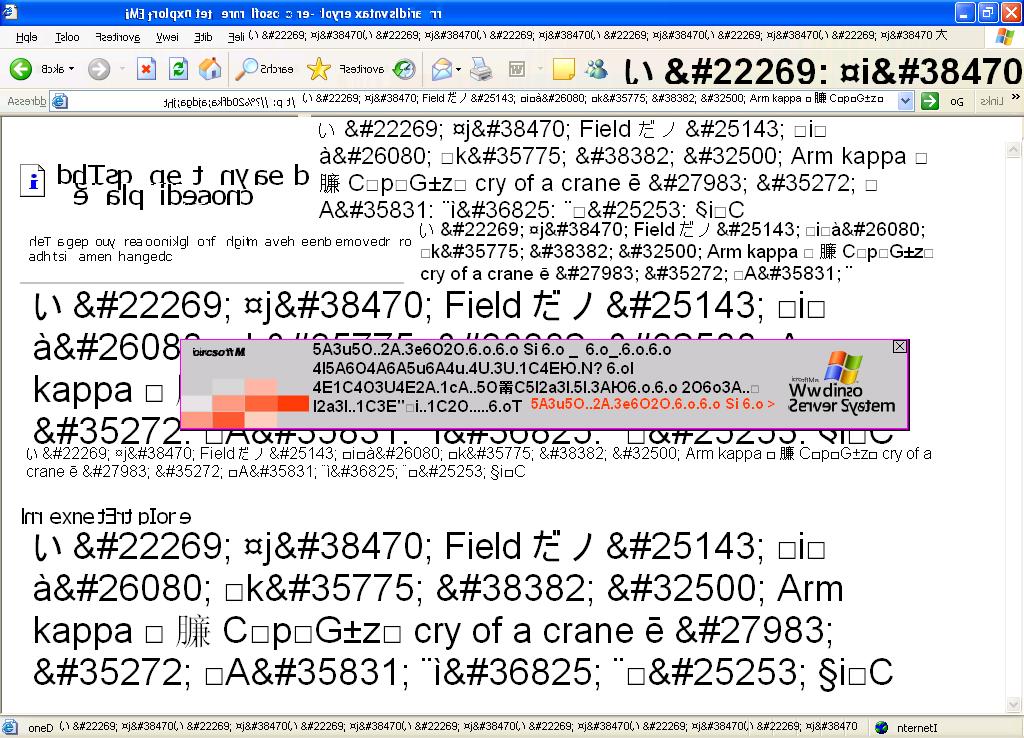The image size is (1024, 738).
Task: Click inside the address bar URL field
Action: click(480, 101)
